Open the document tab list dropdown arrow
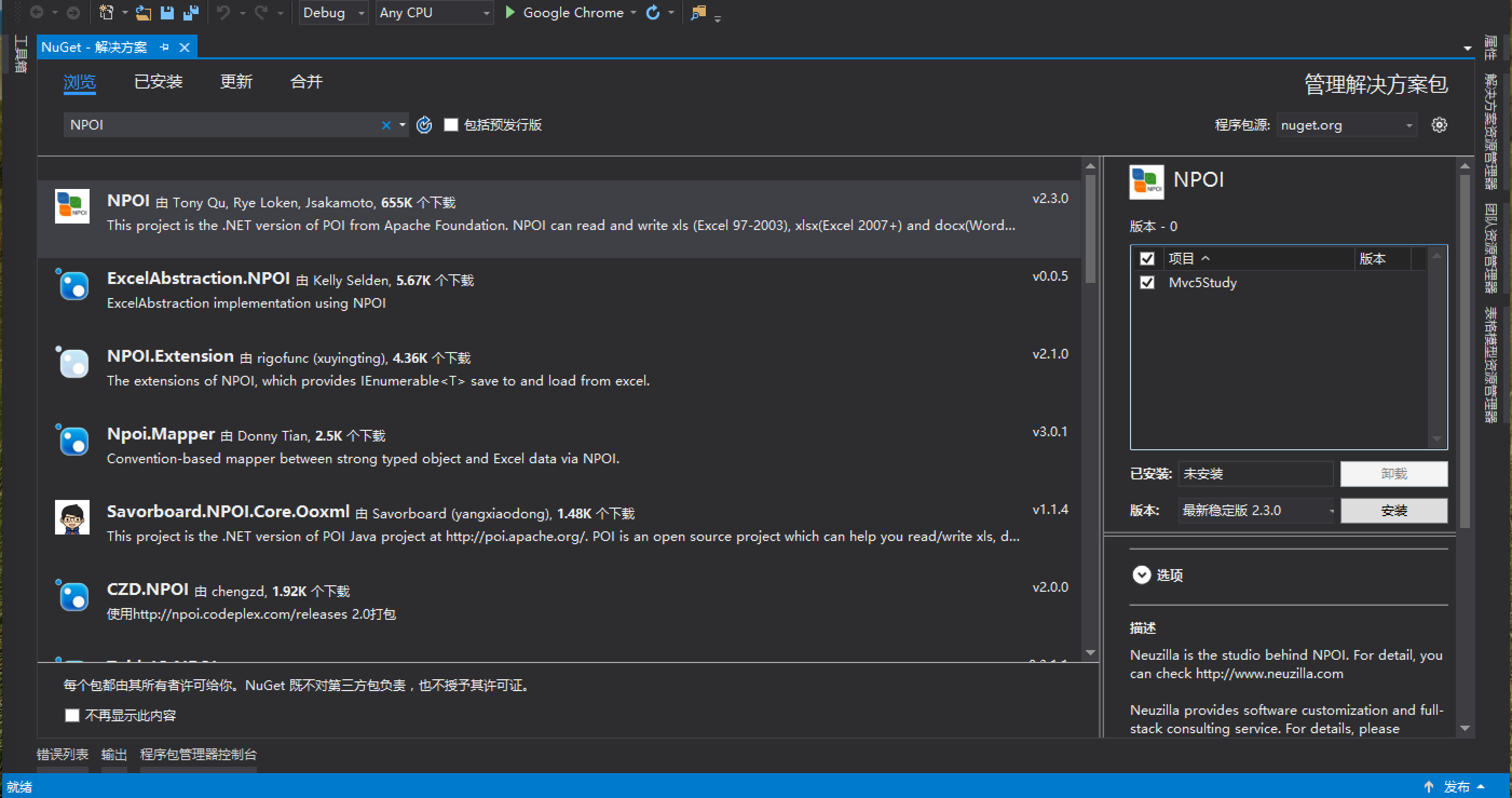This screenshot has width=1512, height=798. [x=1467, y=48]
